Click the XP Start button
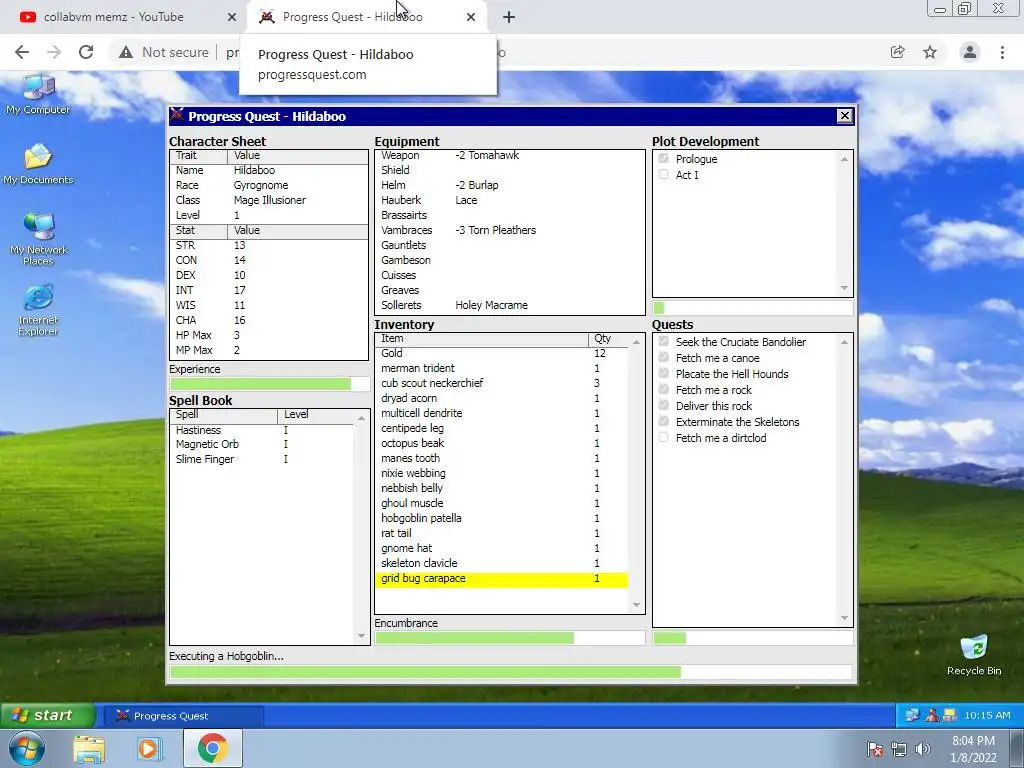Image resolution: width=1024 pixels, height=768 pixels. point(47,715)
